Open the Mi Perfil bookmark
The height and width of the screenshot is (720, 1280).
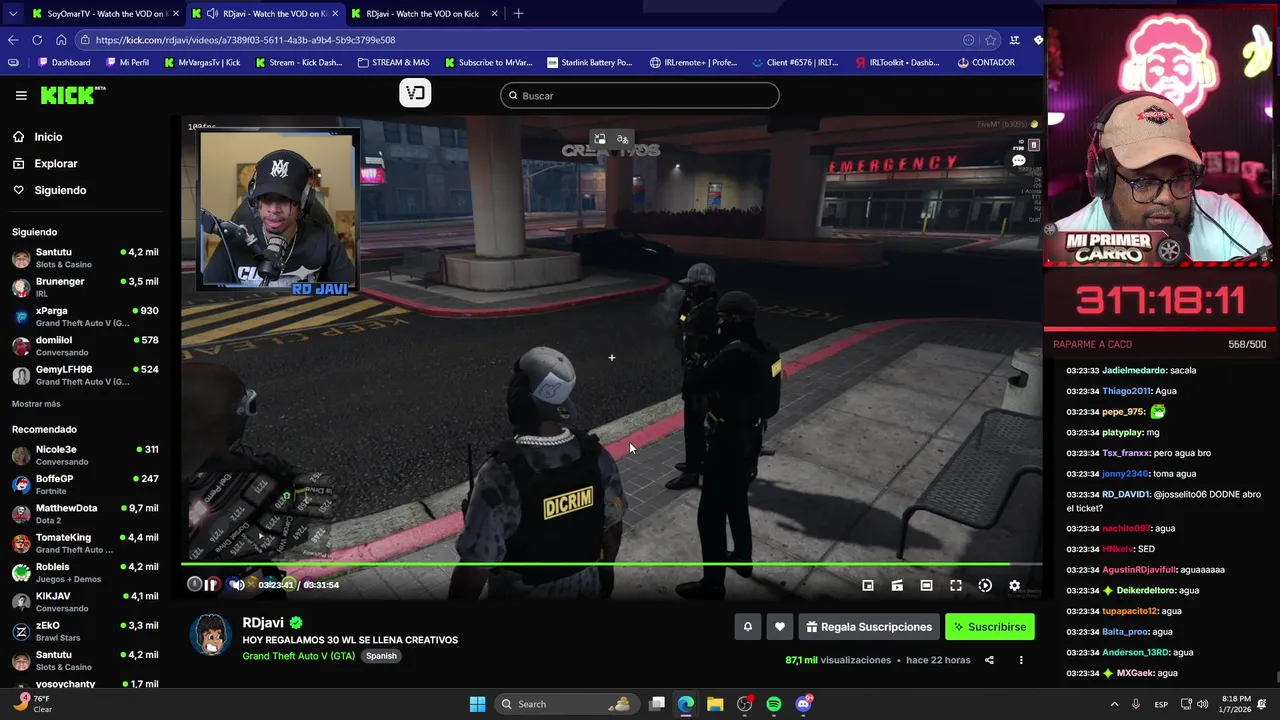click(126, 62)
